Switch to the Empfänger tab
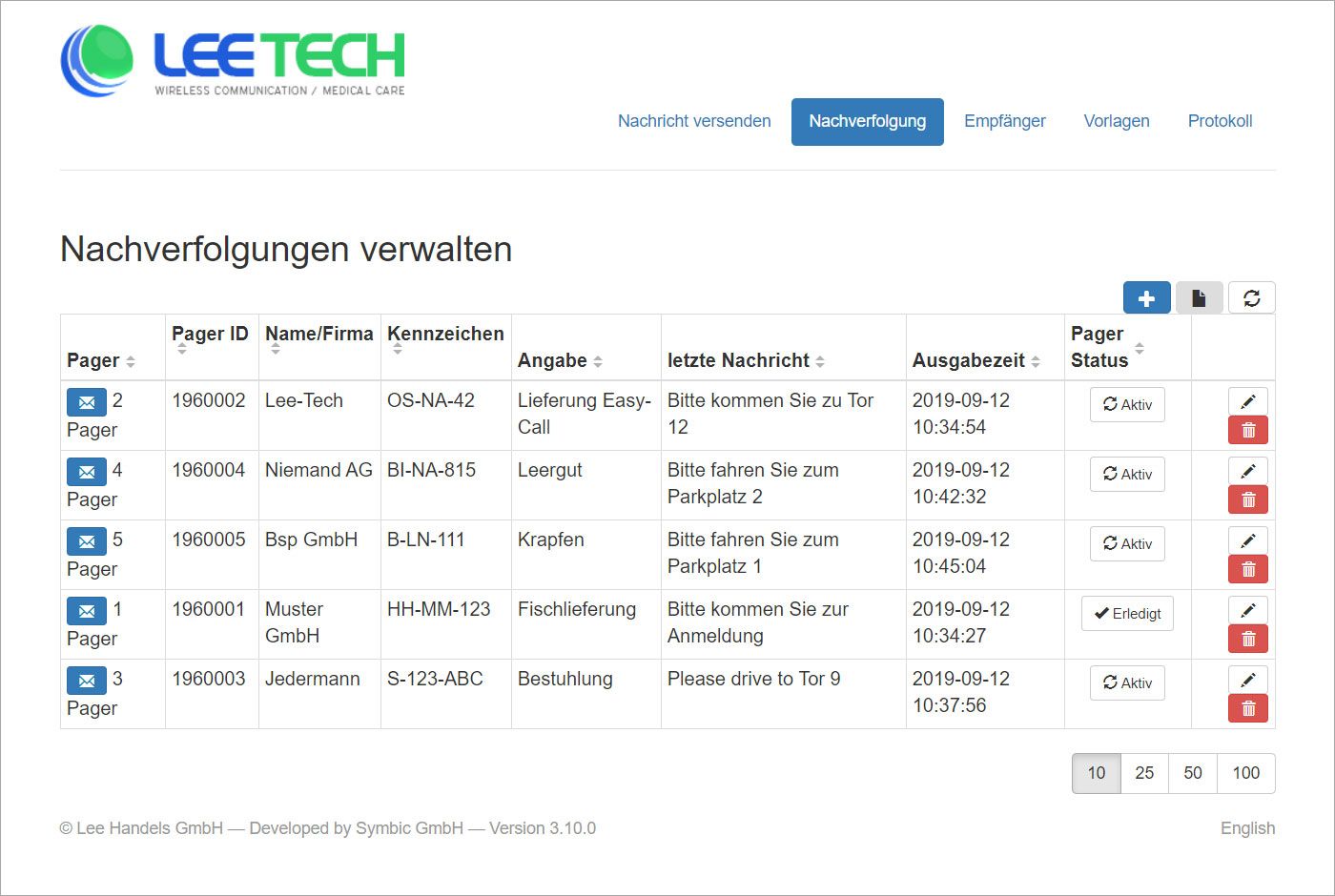The width and height of the screenshot is (1335, 896). tap(1005, 121)
